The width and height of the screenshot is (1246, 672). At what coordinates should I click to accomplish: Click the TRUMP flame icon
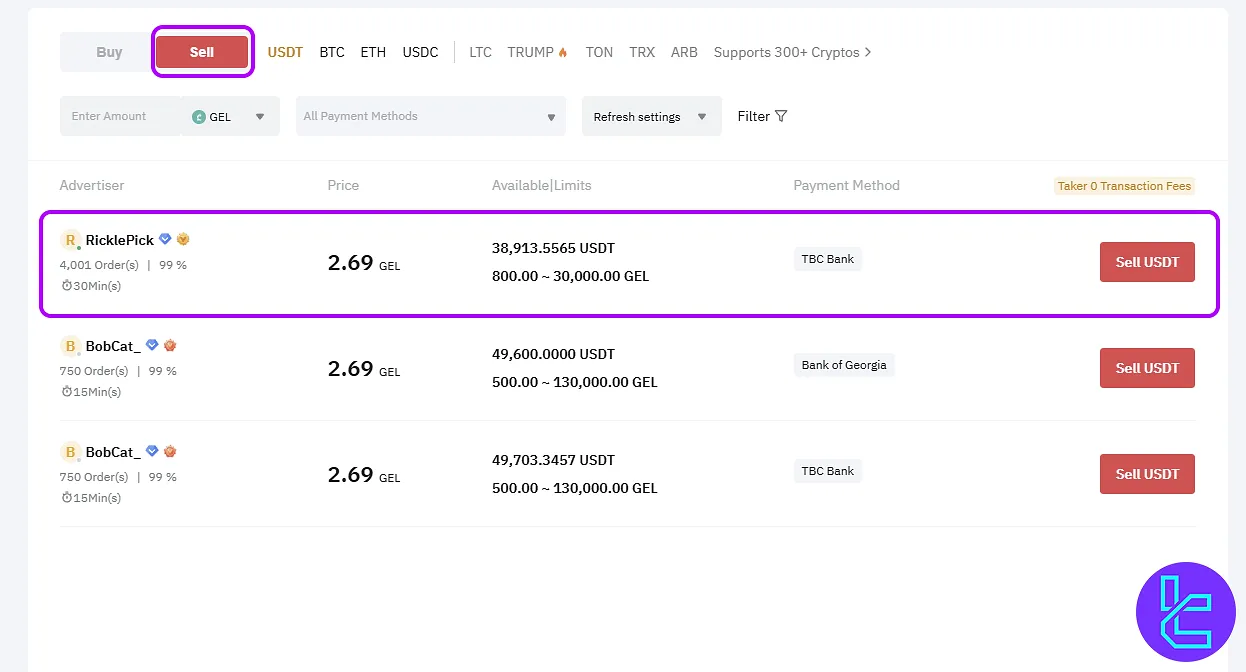(563, 52)
